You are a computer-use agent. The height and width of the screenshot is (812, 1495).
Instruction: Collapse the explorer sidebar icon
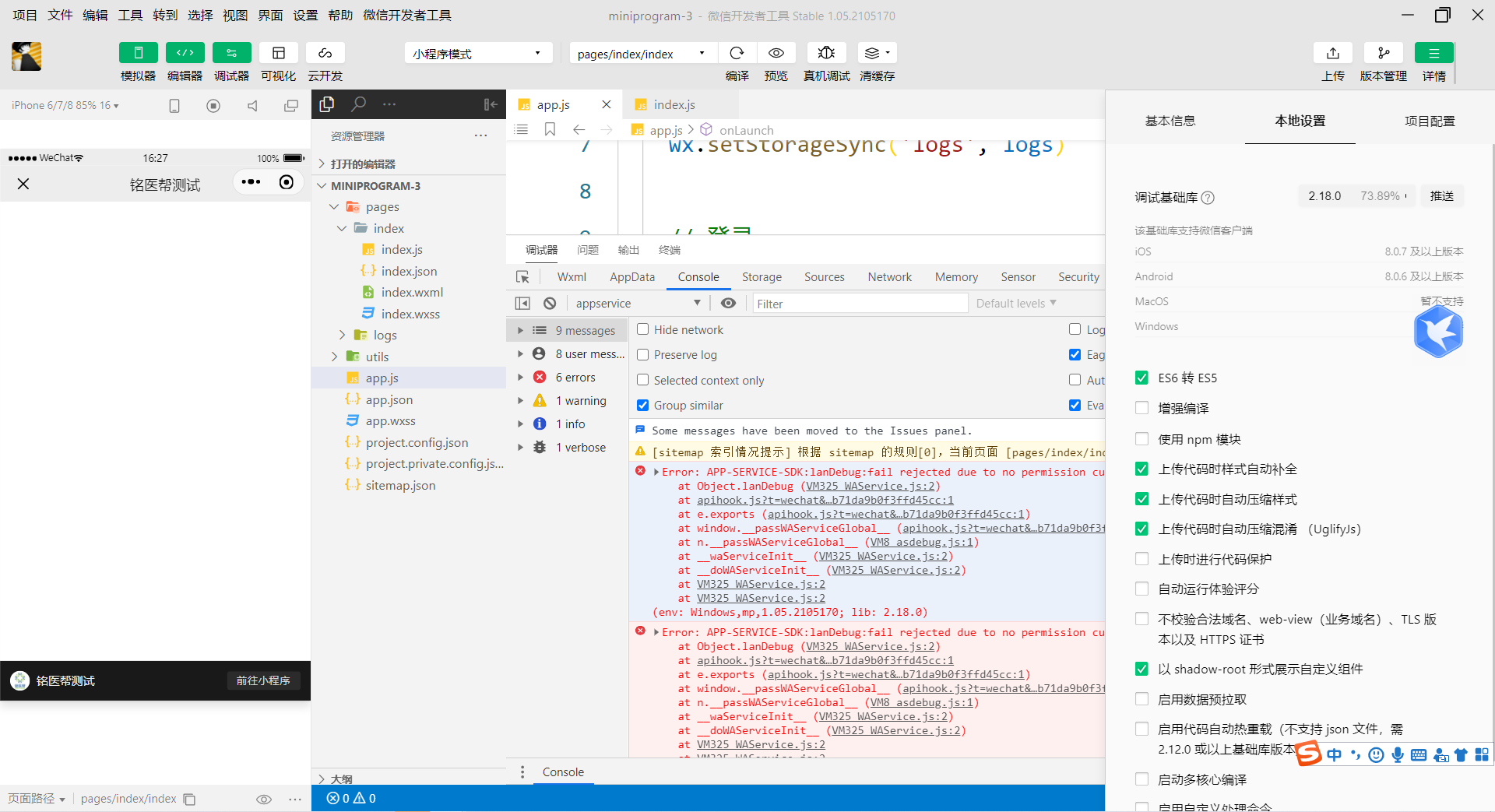[x=491, y=104]
